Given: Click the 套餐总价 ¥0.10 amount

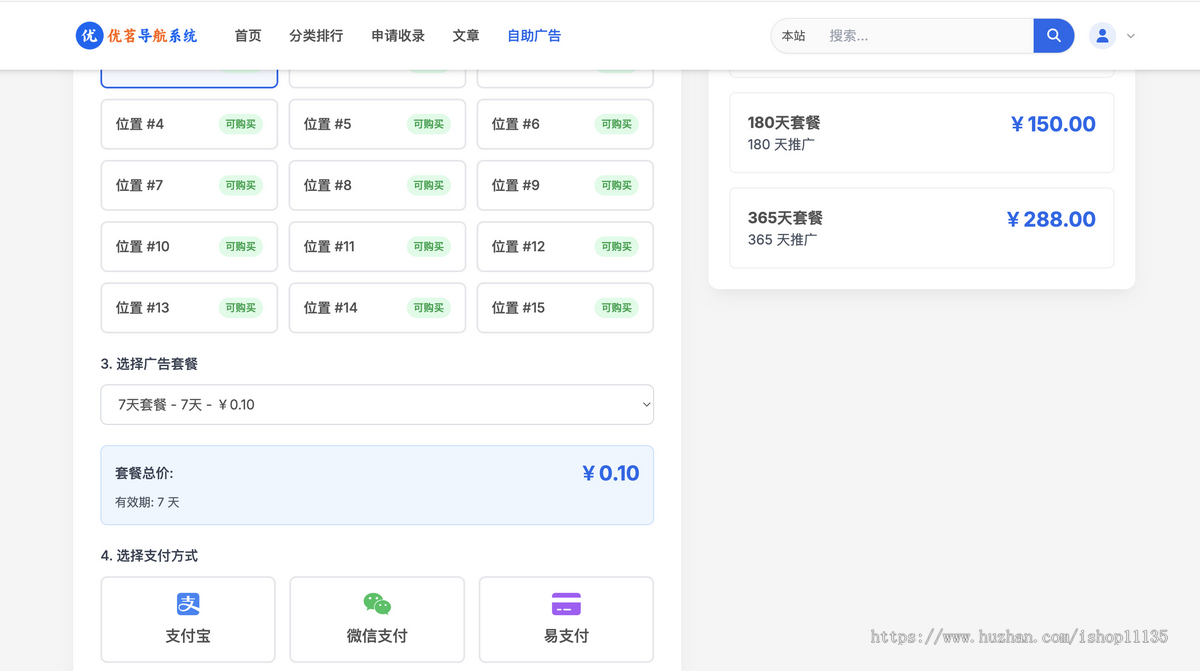Looking at the screenshot, I should tap(611, 473).
